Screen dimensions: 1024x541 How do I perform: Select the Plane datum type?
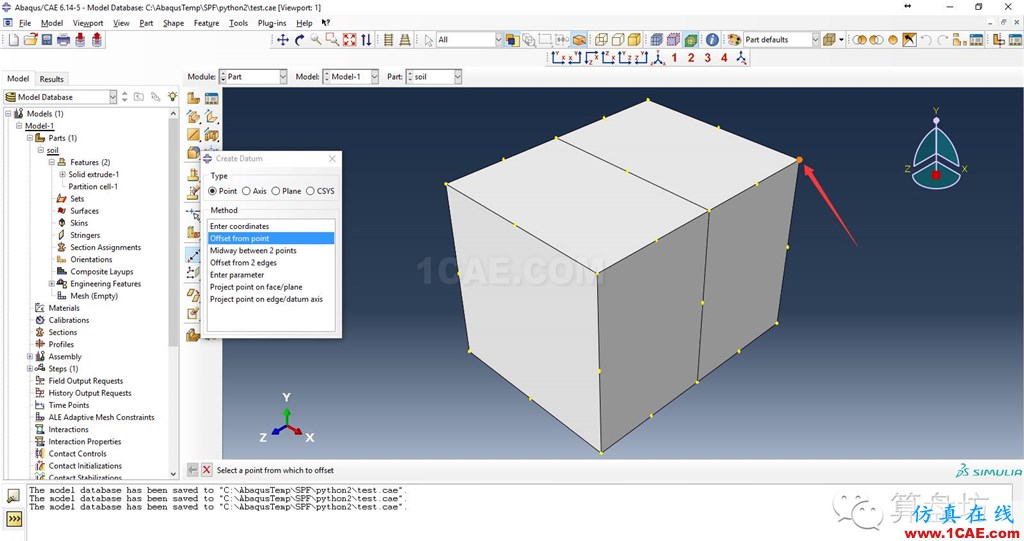pyautogui.click(x=276, y=191)
